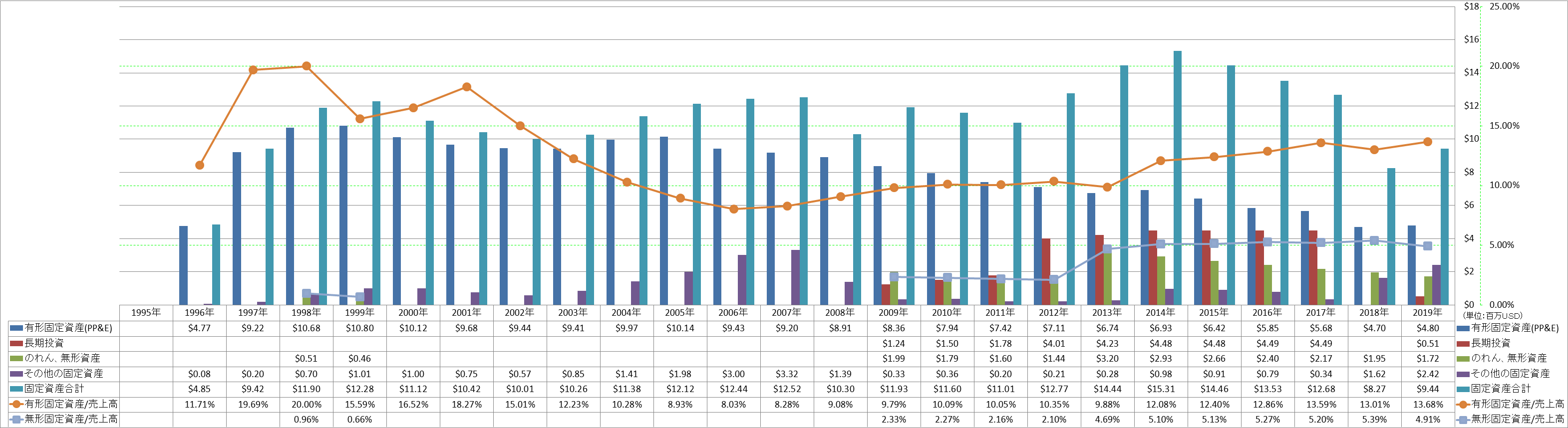Click the tallest teal bar at 2014年
This screenshot has height=428, width=1568.
click(x=1178, y=178)
